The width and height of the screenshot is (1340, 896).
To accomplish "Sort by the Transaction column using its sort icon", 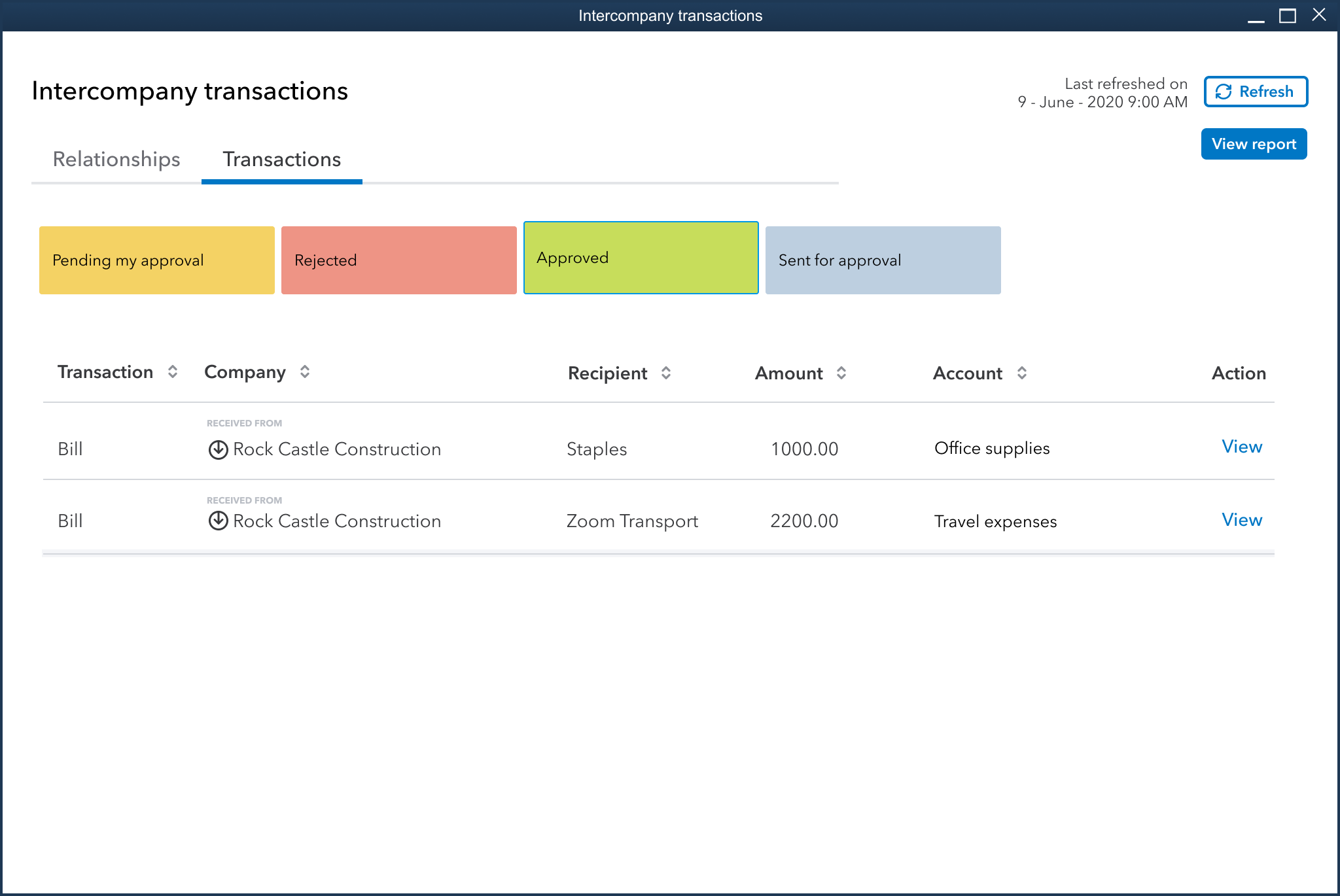I will (172, 372).
